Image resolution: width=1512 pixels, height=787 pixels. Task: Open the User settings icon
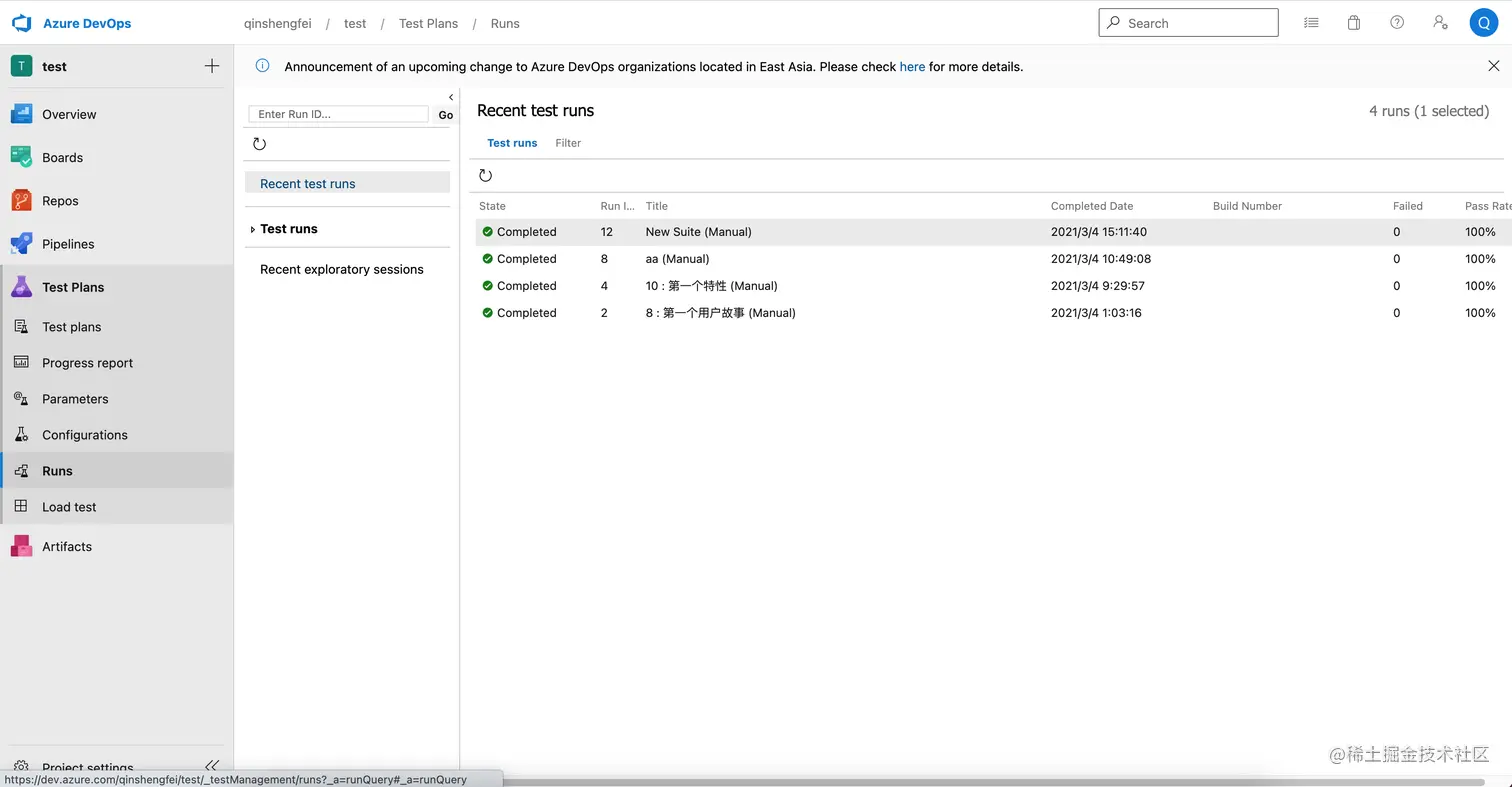click(1440, 23)
